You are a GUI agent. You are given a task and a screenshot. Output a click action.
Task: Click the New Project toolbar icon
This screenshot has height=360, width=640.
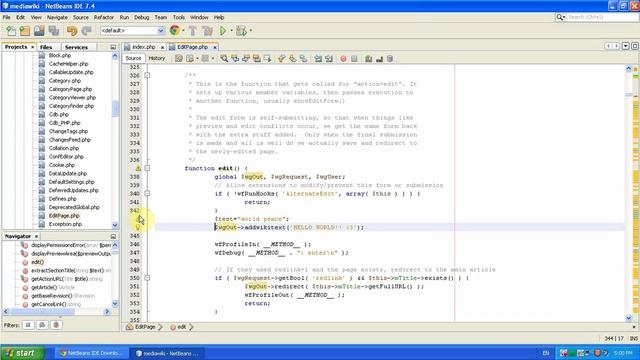click(25, 31)
